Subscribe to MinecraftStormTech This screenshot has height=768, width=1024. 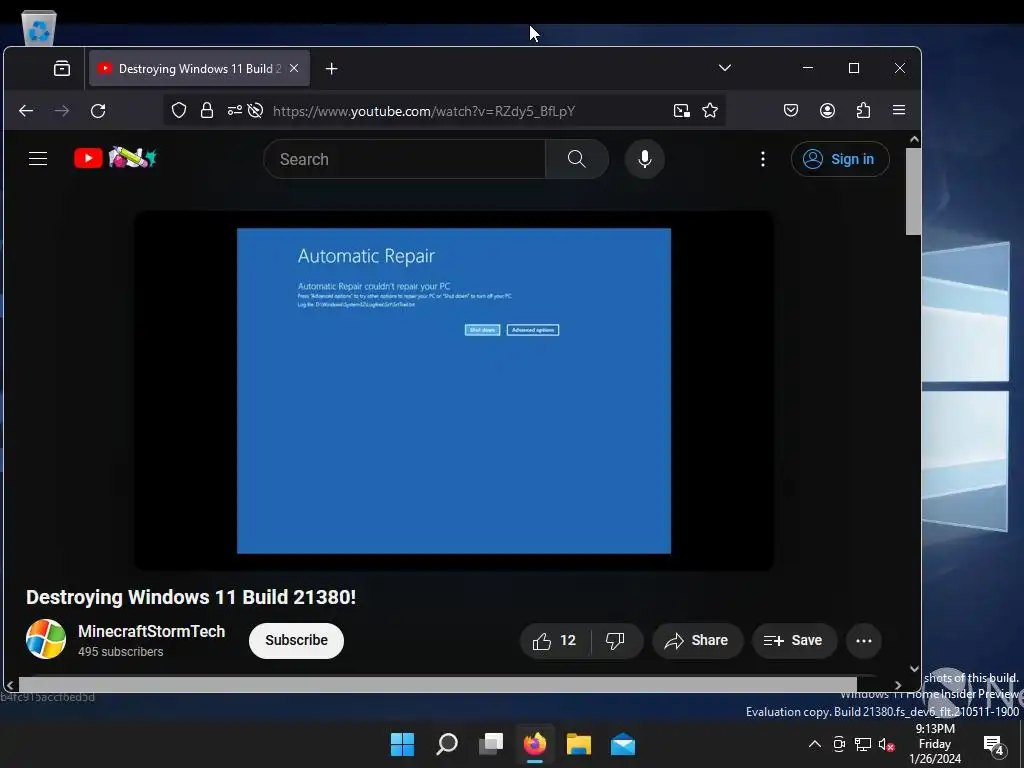[x=296, y=640]
